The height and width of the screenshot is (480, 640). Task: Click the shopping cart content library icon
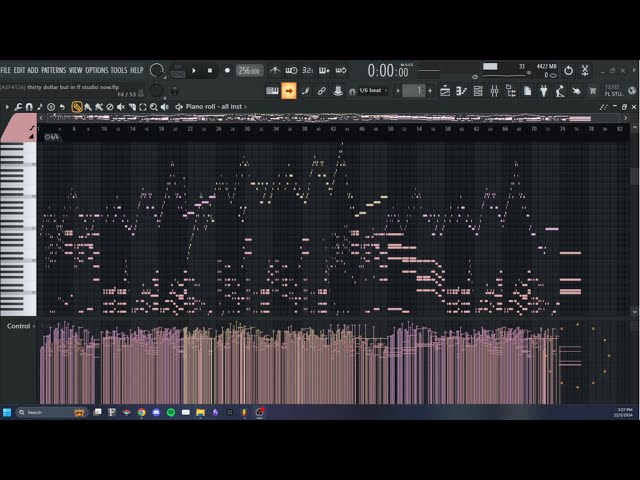coord(593,91)
